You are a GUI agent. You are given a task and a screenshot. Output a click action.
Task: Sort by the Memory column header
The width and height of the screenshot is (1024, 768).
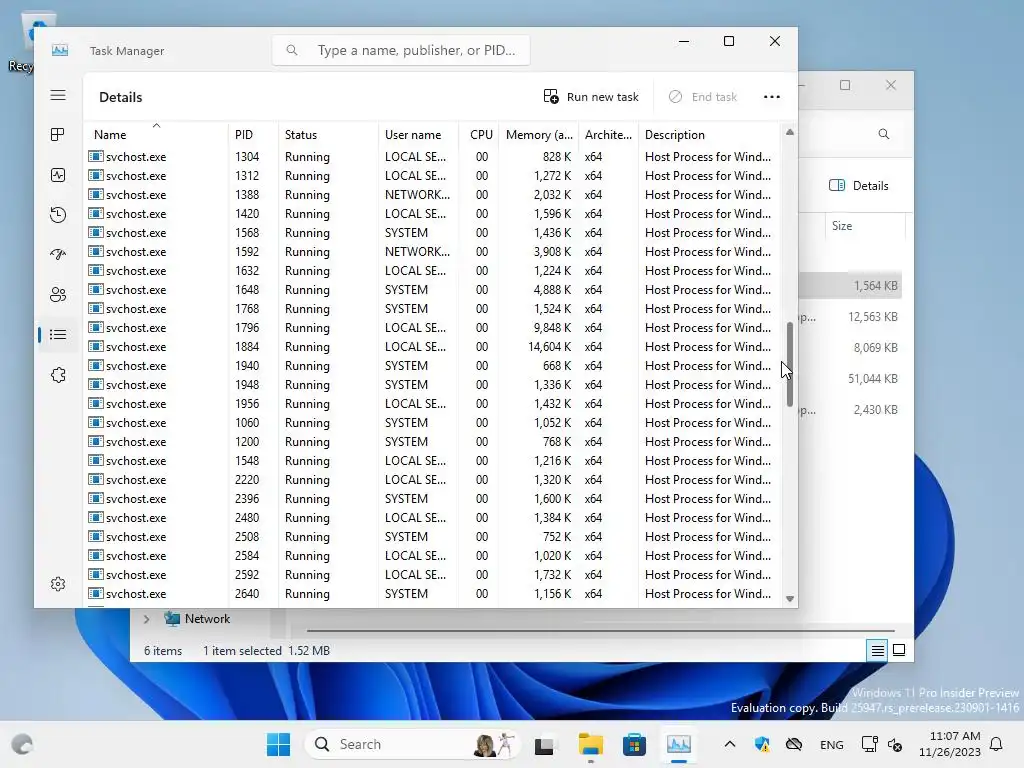[x=539, y=135]
